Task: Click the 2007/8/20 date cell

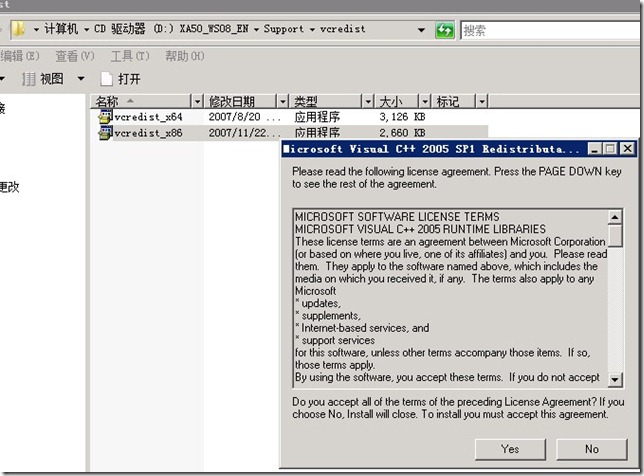Action: [x=244, y=117]
